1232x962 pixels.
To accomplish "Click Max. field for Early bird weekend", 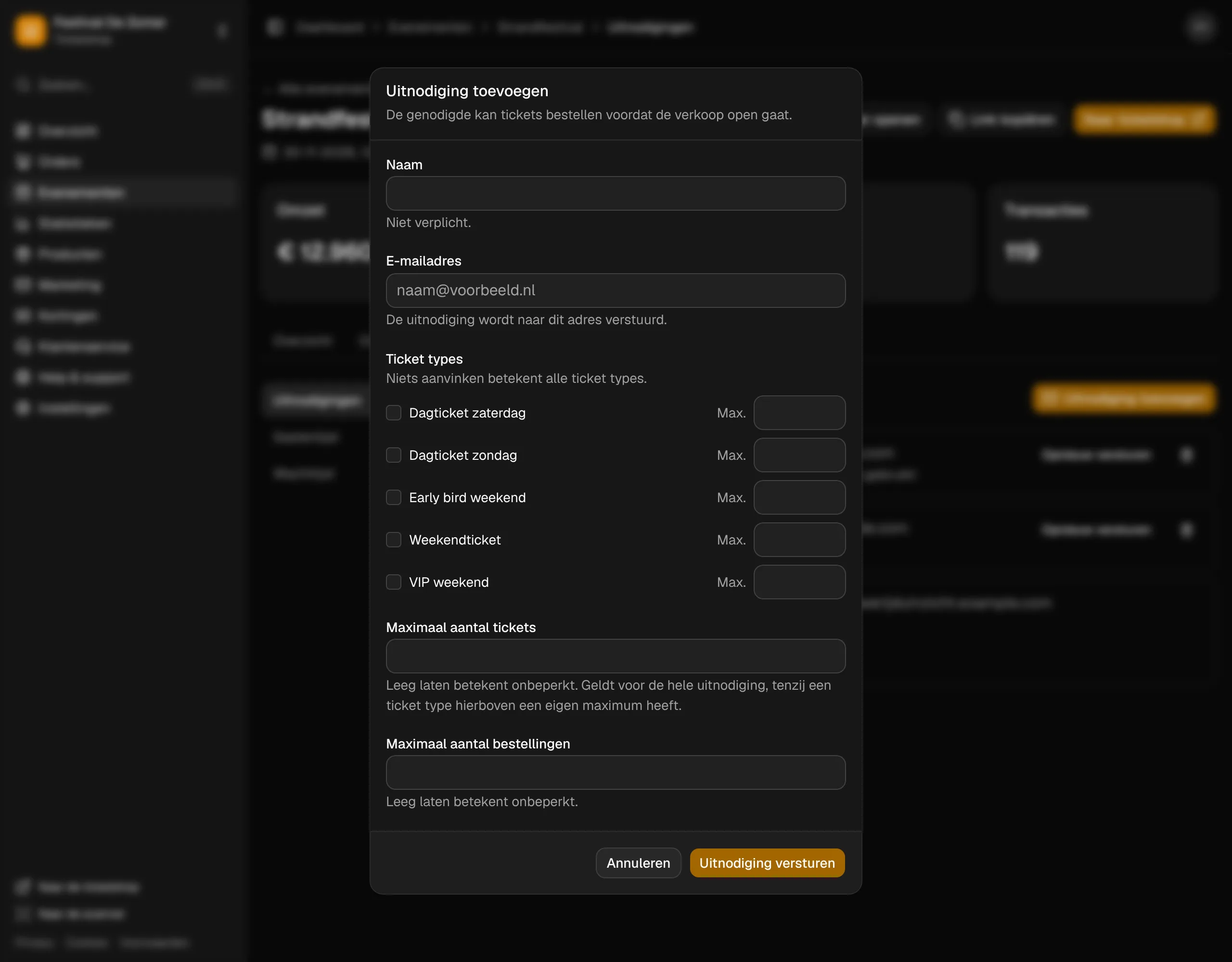I will (799, 497).
